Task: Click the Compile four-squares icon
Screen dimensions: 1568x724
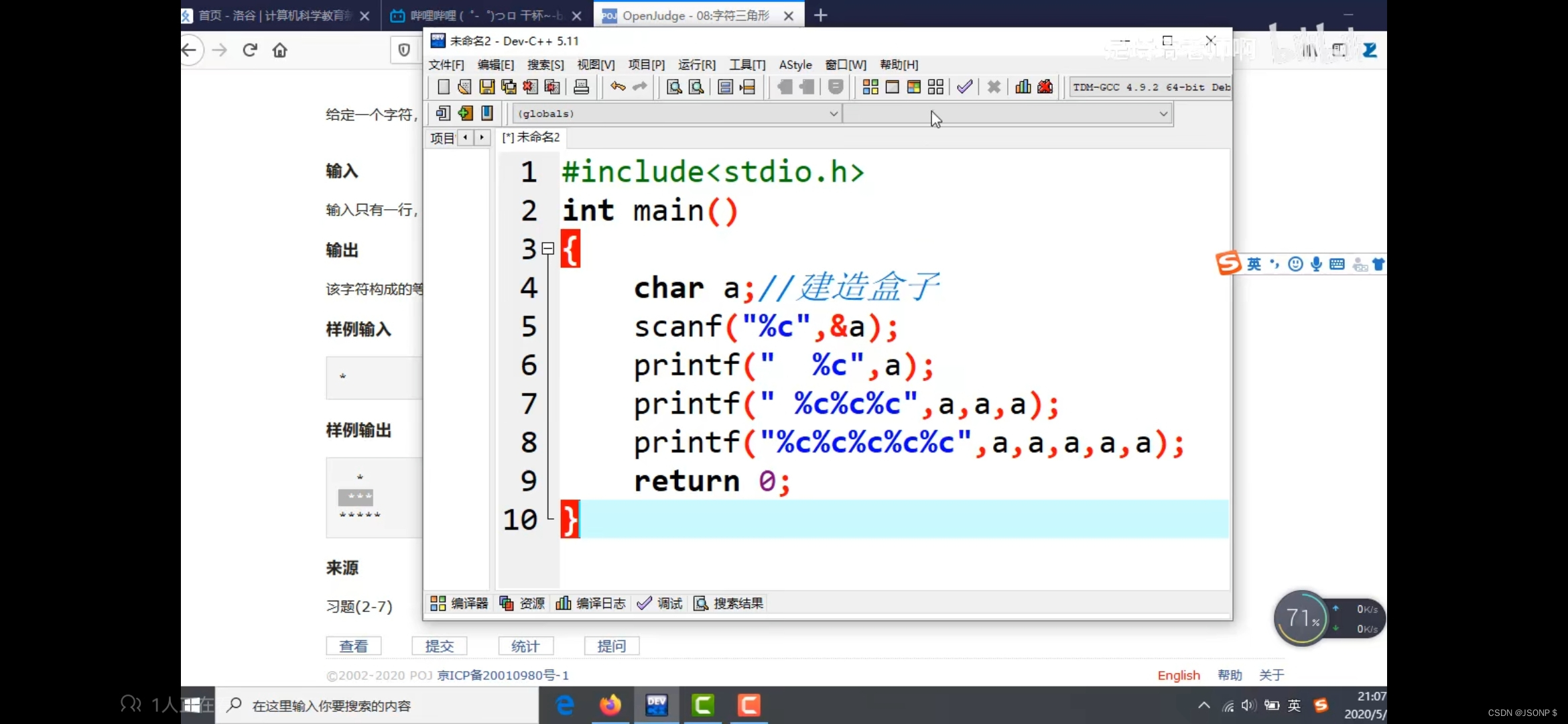Action: 870,87
